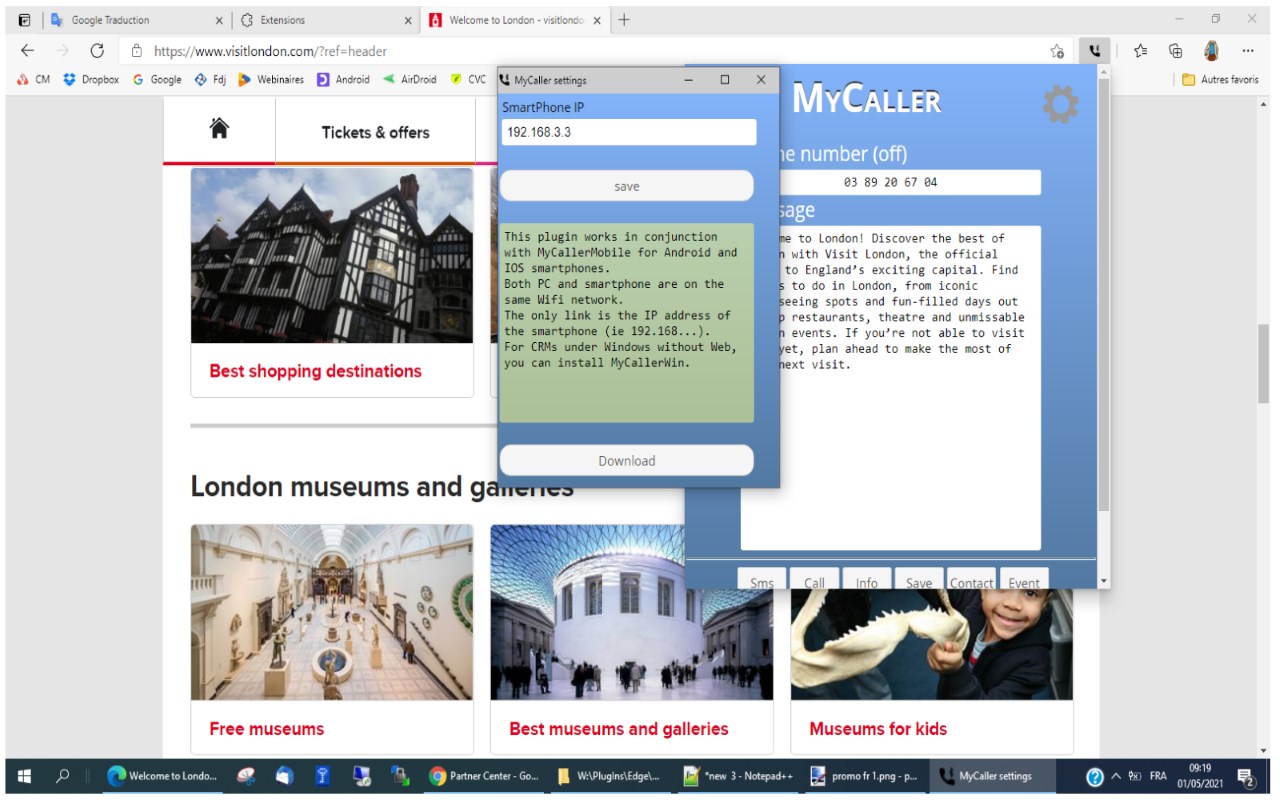Add page to favorites star icon

coord(1057,51)
